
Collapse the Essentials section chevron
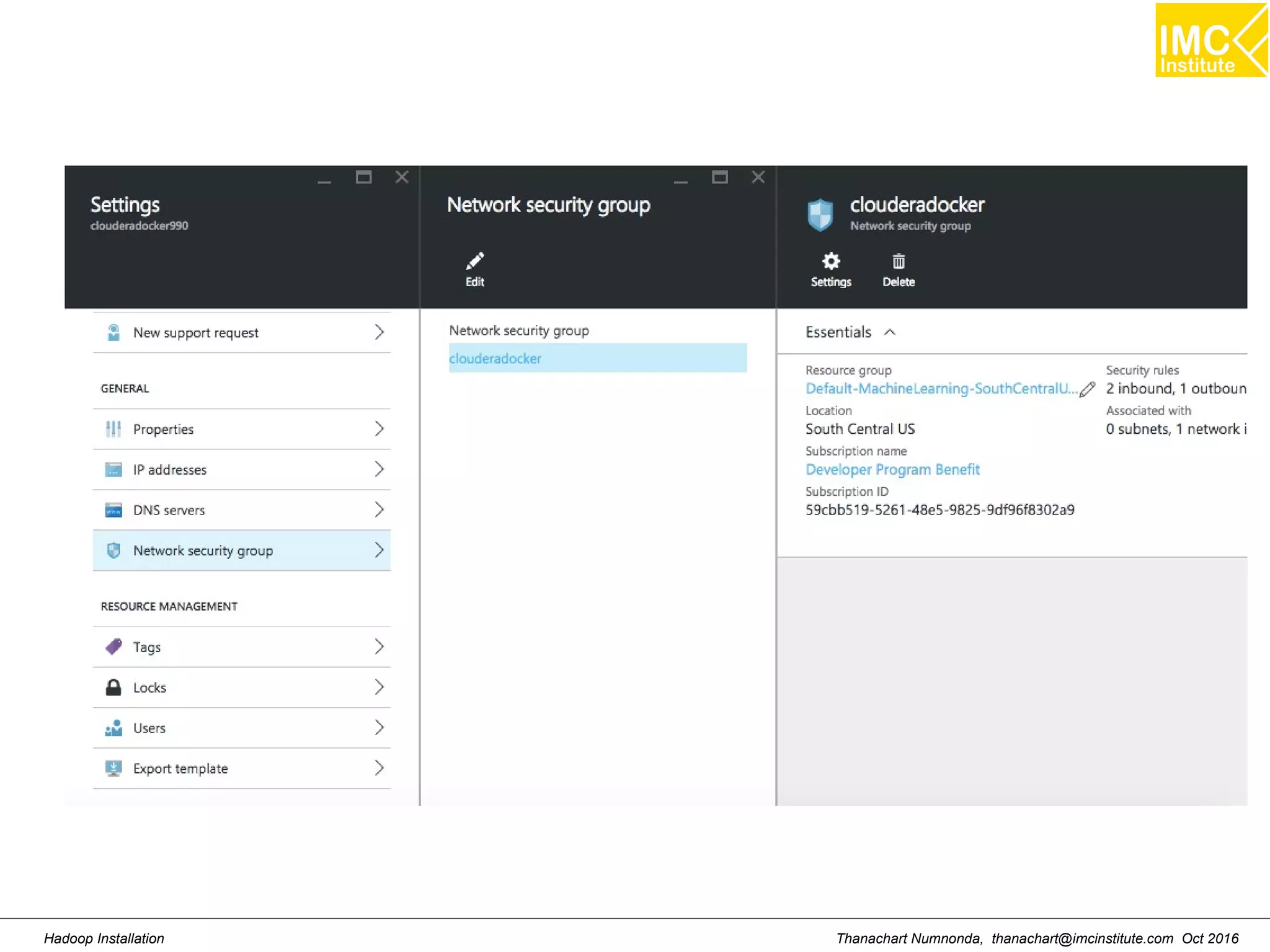click(890, 332)
